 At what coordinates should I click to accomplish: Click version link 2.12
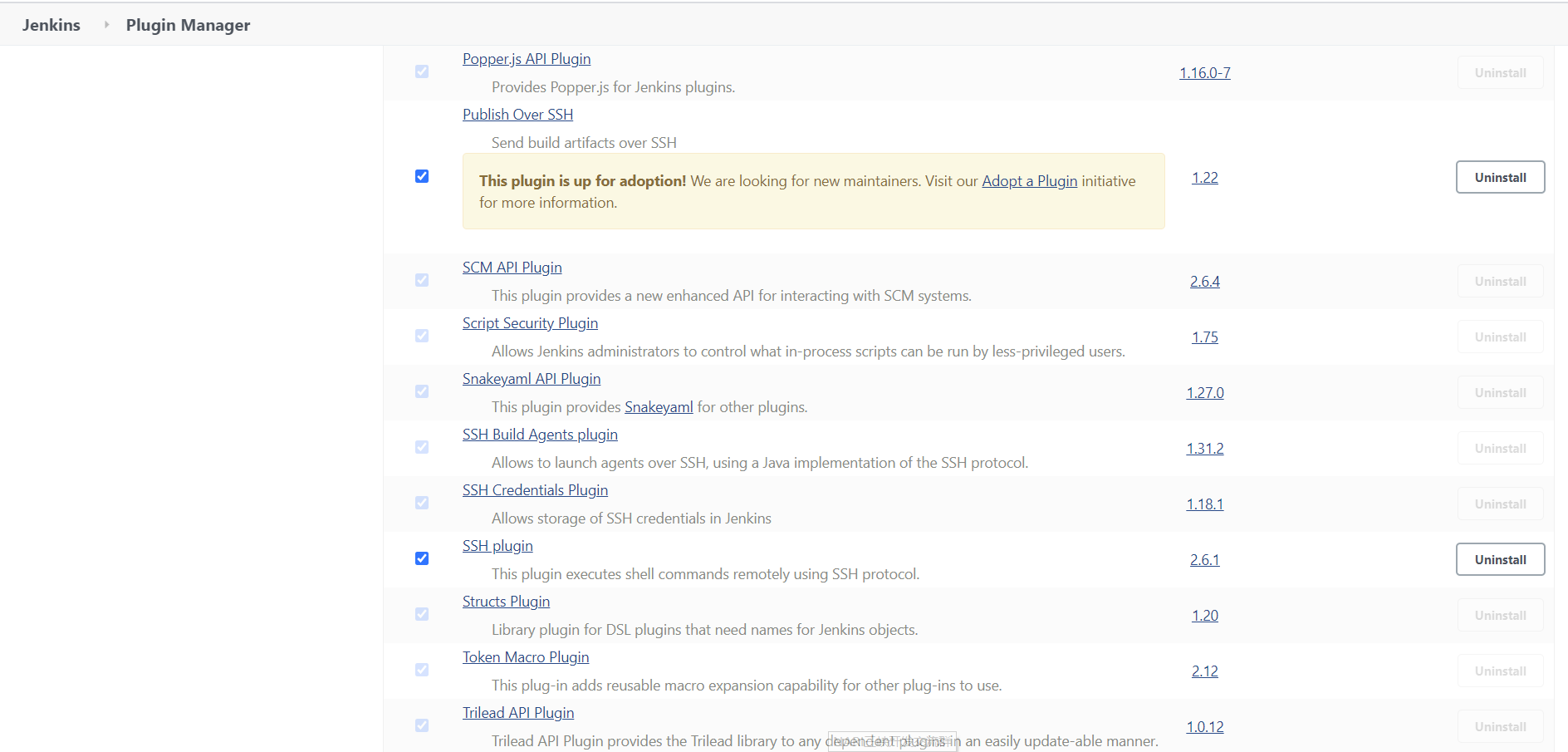1204,671
